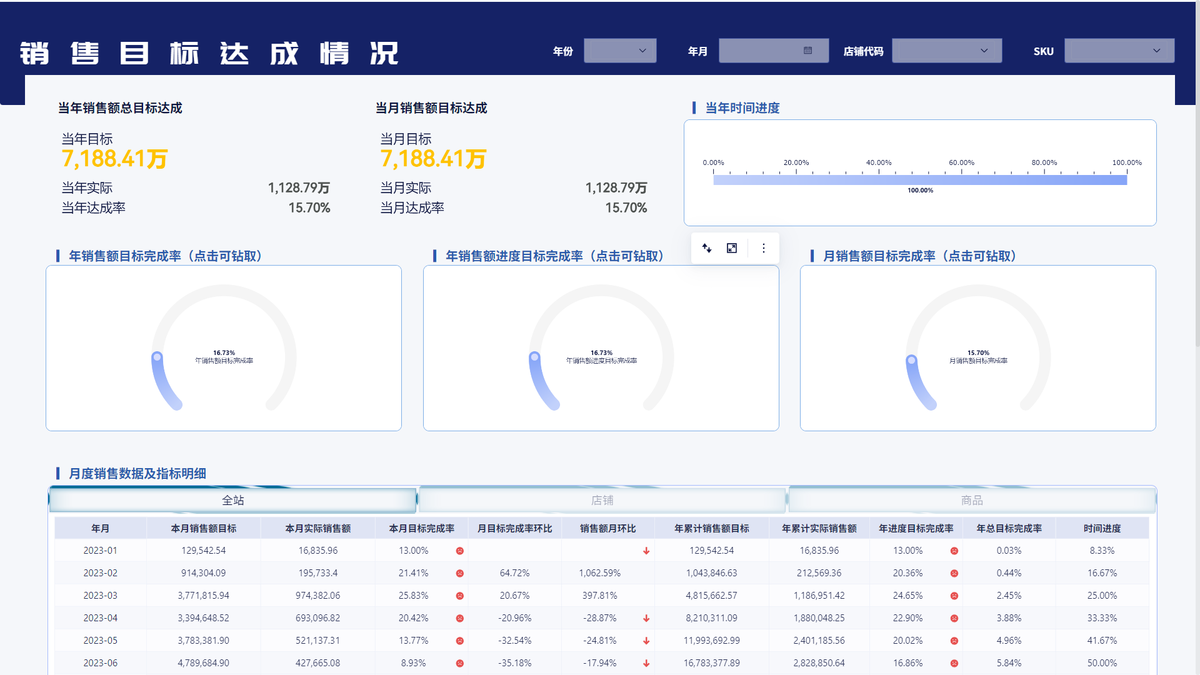Click the 当月目标 value 7,188.41万
1200x675 pixels.
point(433,159)
